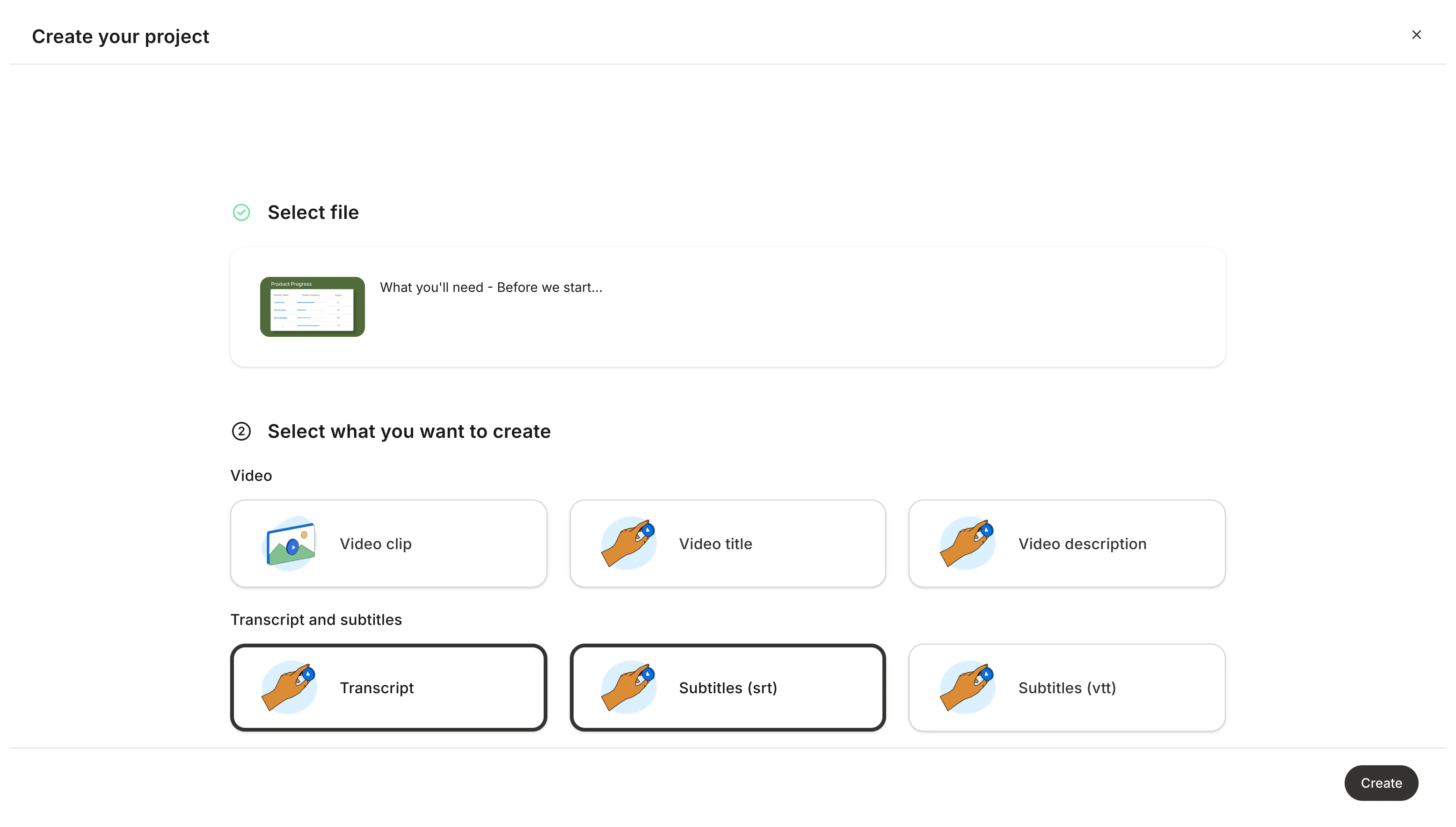This screenshot has width=1456, height=827.
Task: Click the Transcript option icon
Action: 290,687
